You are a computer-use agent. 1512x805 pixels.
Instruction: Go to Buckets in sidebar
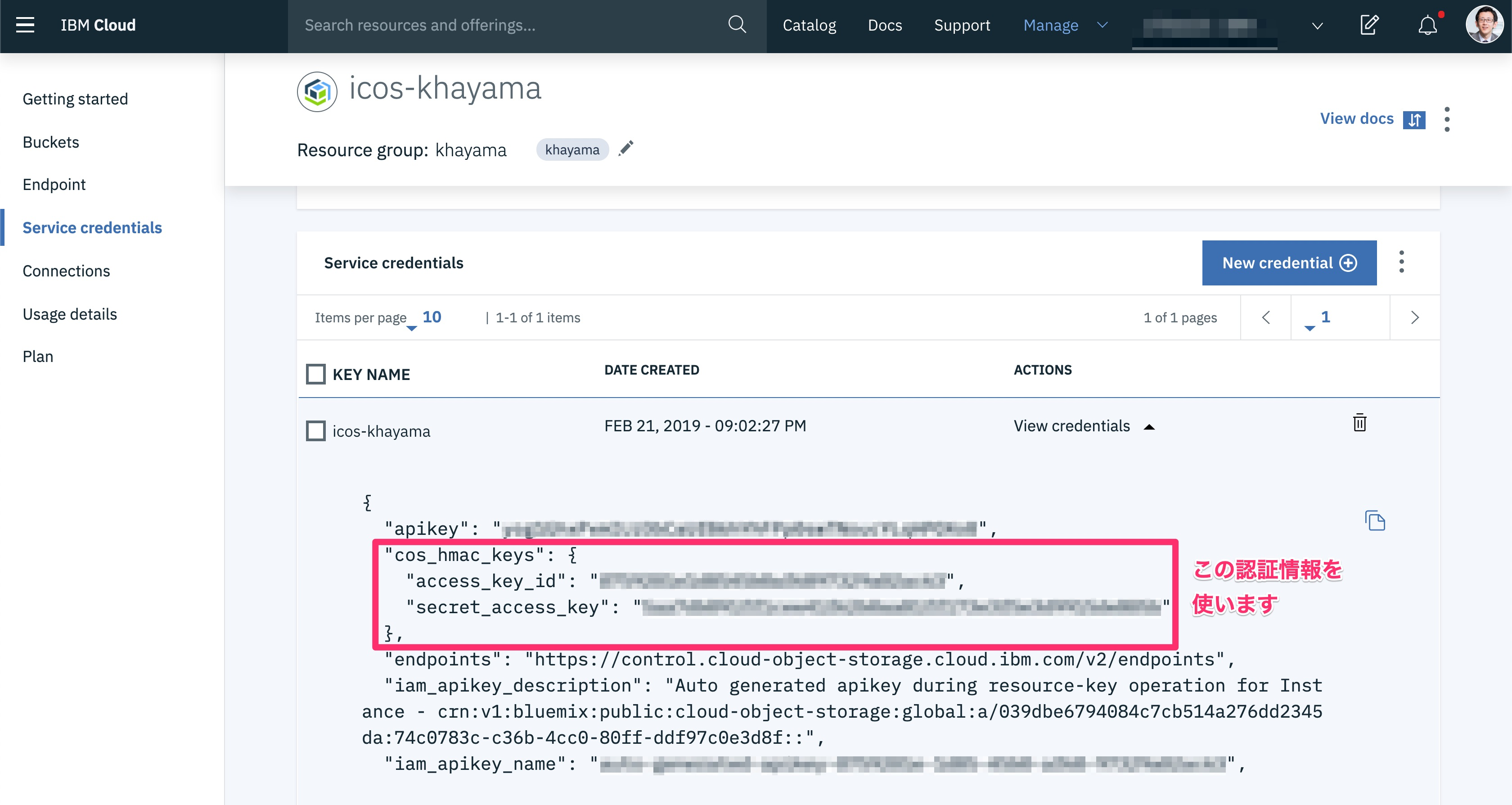point(50,142)
